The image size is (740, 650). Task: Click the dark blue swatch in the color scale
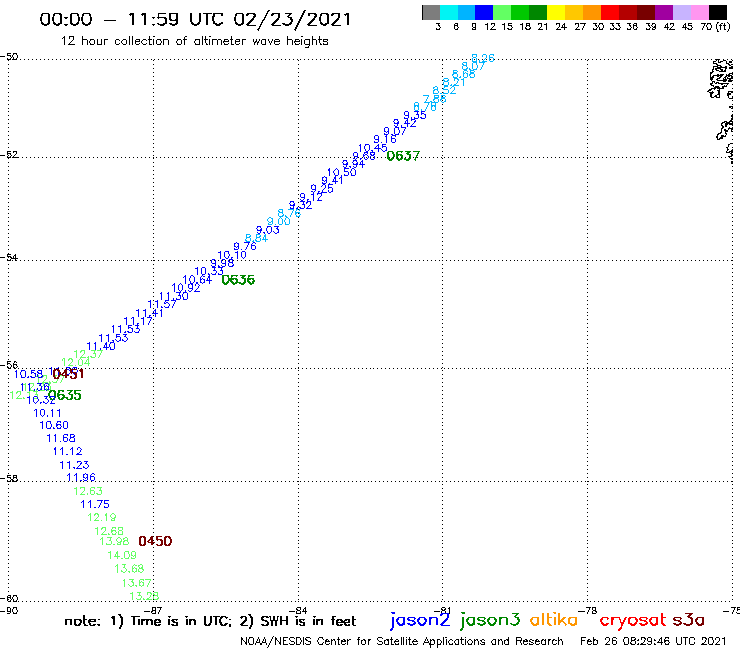tap(484, 12)
